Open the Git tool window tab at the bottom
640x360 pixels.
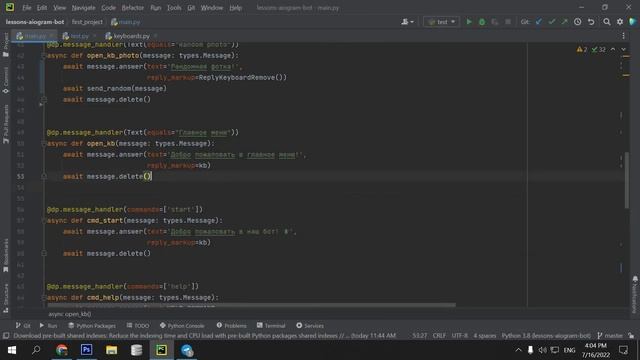tap(23, 325)
